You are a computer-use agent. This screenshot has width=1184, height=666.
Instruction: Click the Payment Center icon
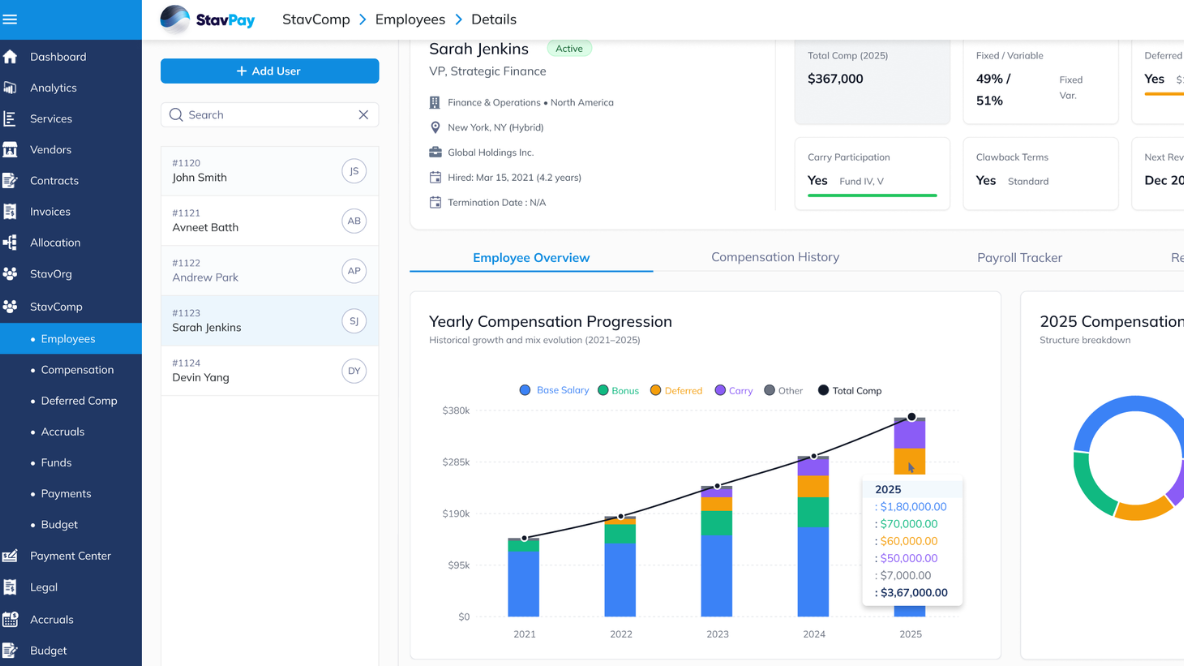(x=10, y=556)
